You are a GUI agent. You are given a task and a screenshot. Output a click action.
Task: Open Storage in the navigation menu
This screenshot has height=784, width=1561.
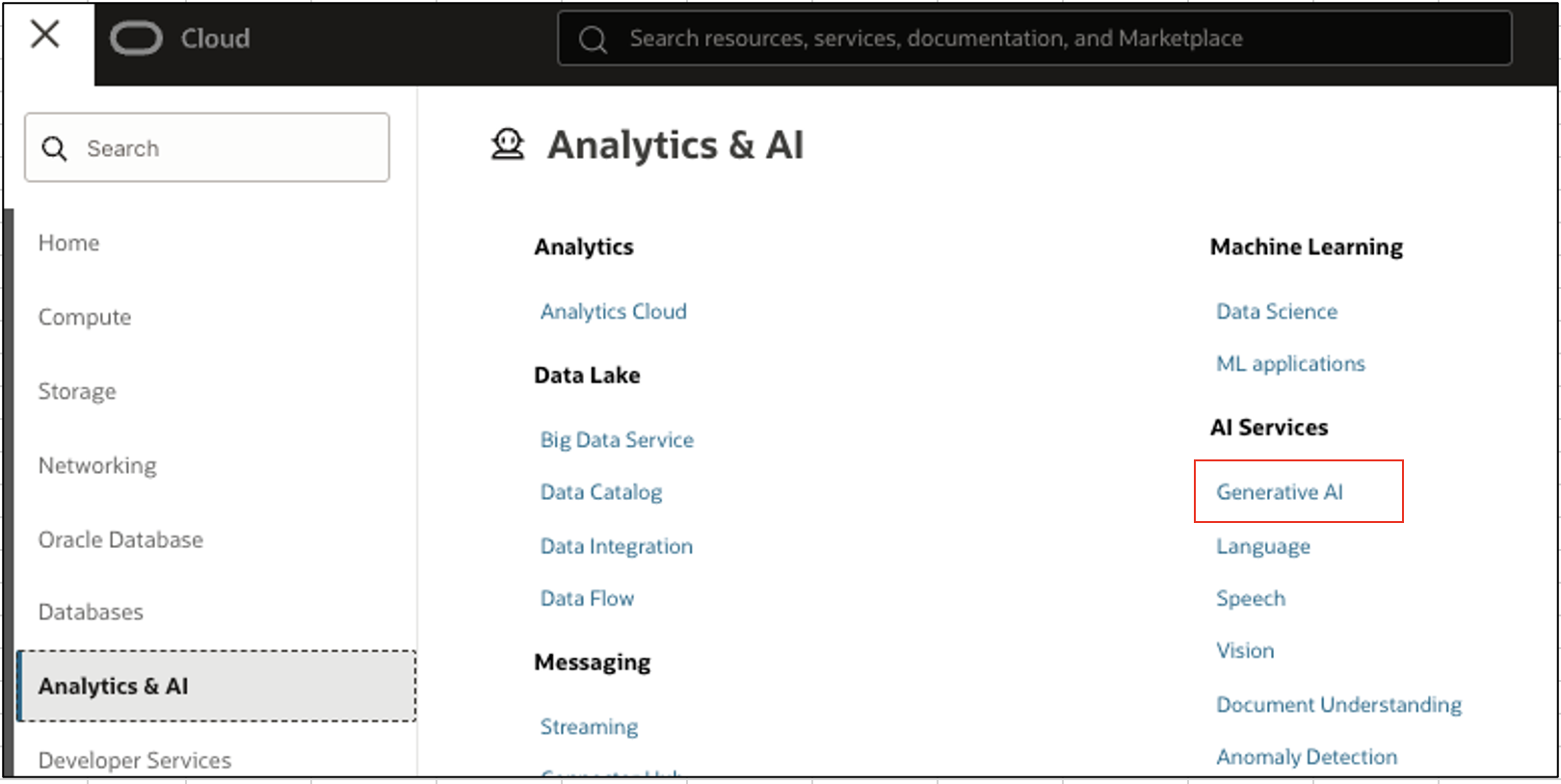[x=77, y=391]
